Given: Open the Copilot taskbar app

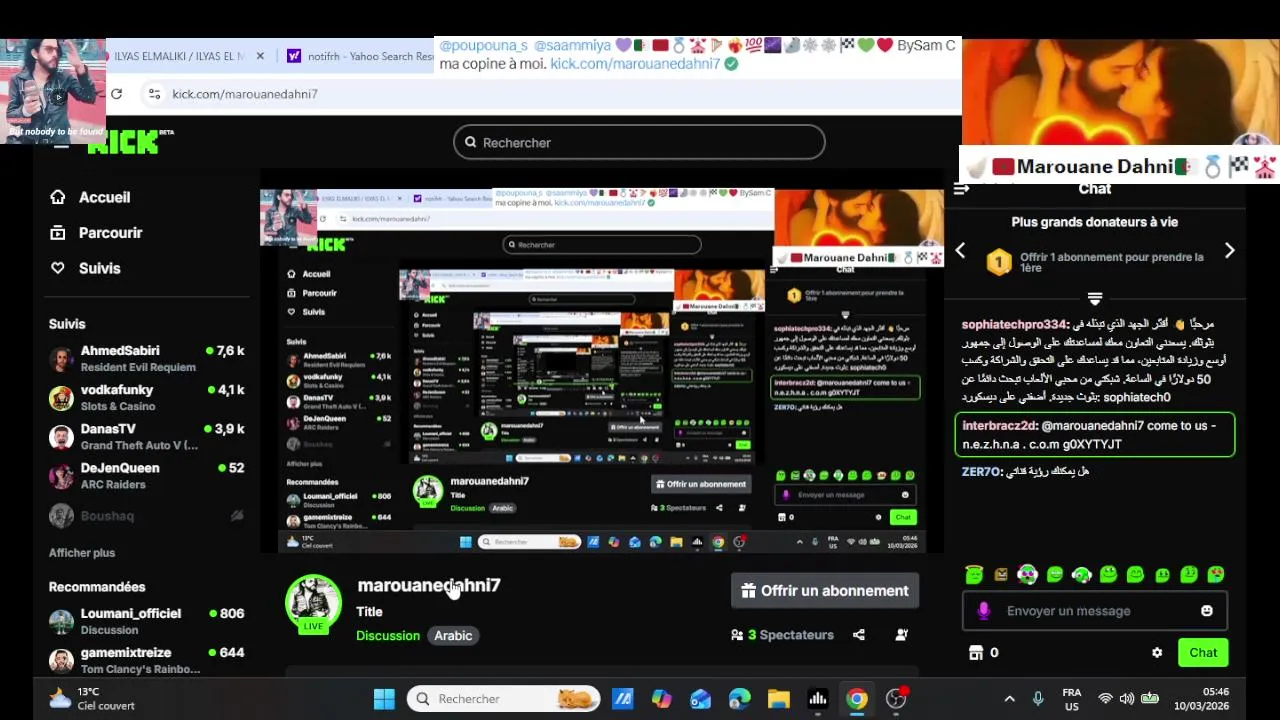Looking at the screenshot, I should pyautogui.click(x=661, y=699).
